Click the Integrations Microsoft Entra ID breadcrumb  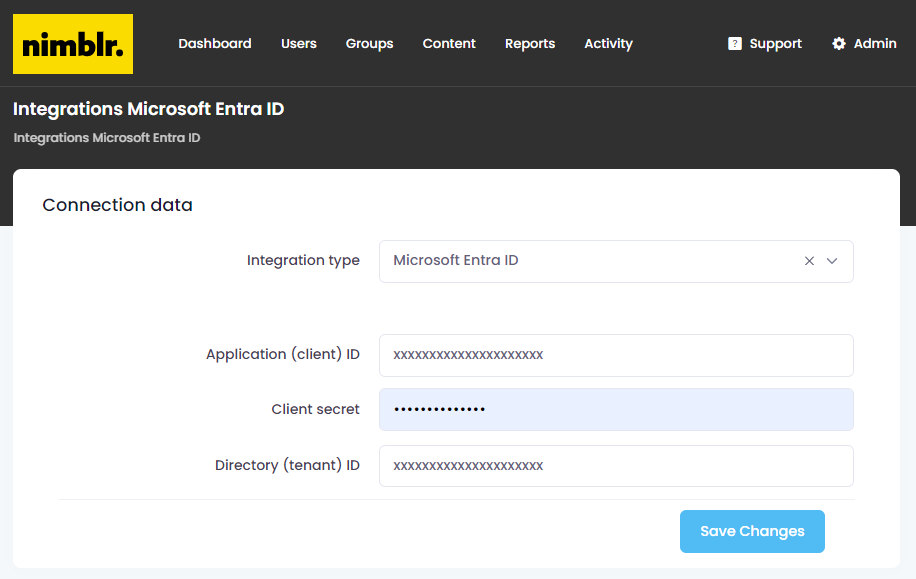tap(107, 138)
